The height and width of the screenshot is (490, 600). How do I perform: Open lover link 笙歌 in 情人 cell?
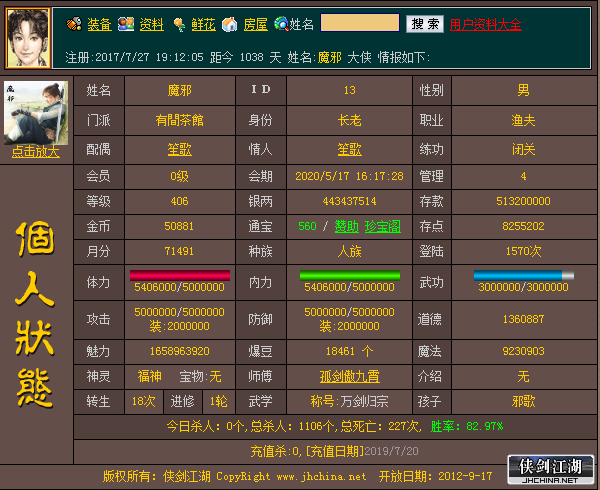point(349,150)
